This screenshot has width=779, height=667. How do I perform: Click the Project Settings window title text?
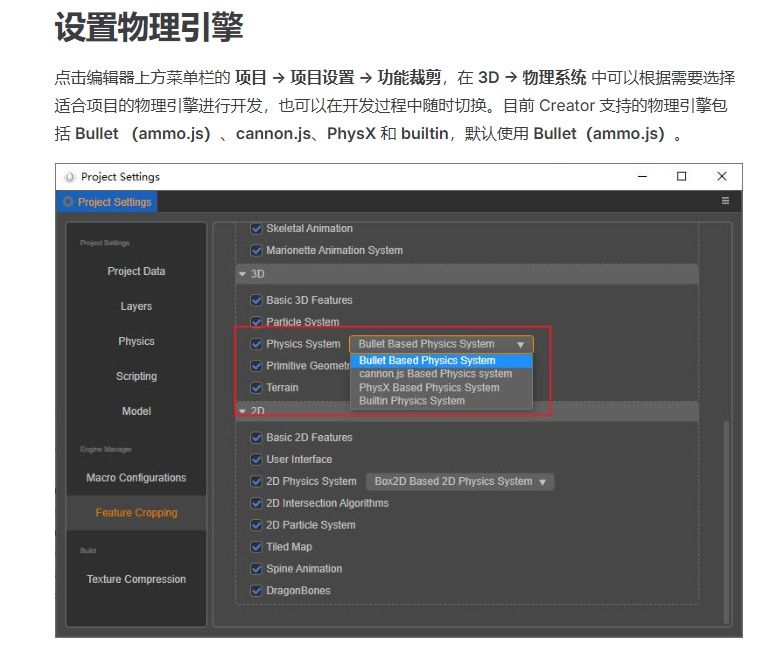(x=120, y=177)
